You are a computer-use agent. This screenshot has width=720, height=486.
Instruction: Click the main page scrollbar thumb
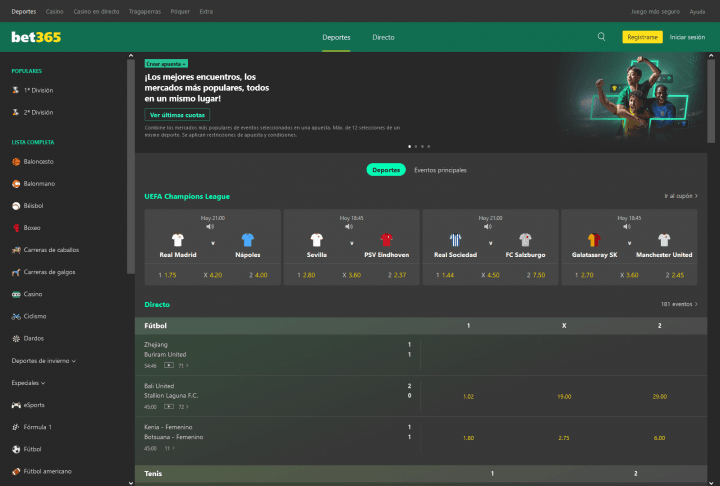tap(711, 101)
